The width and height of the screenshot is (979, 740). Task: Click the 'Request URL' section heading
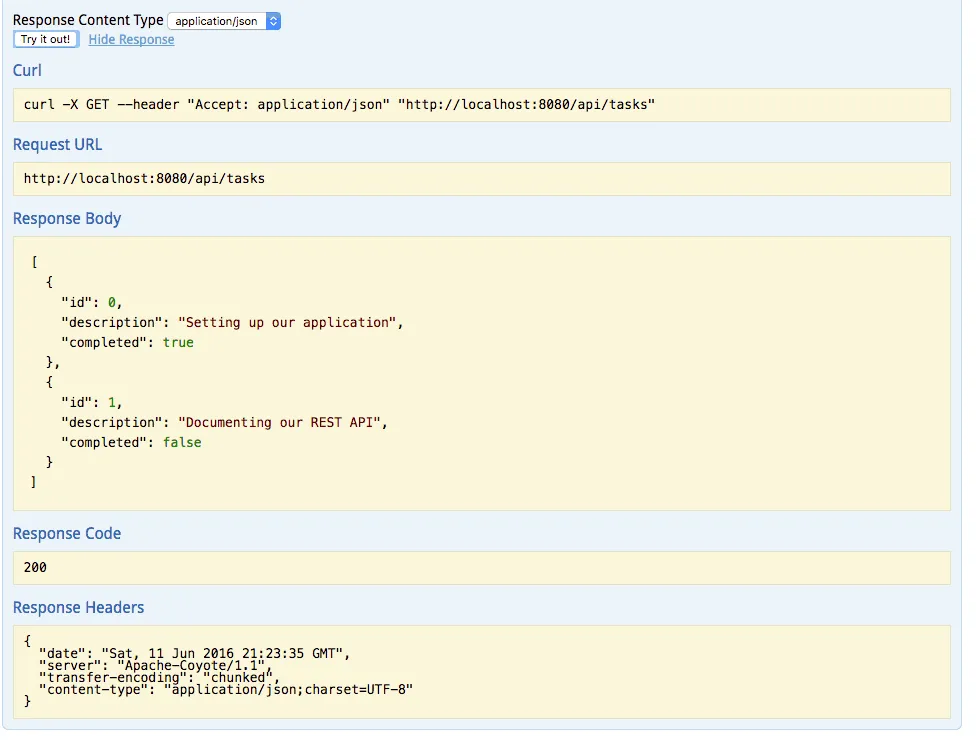pos(57,145)
